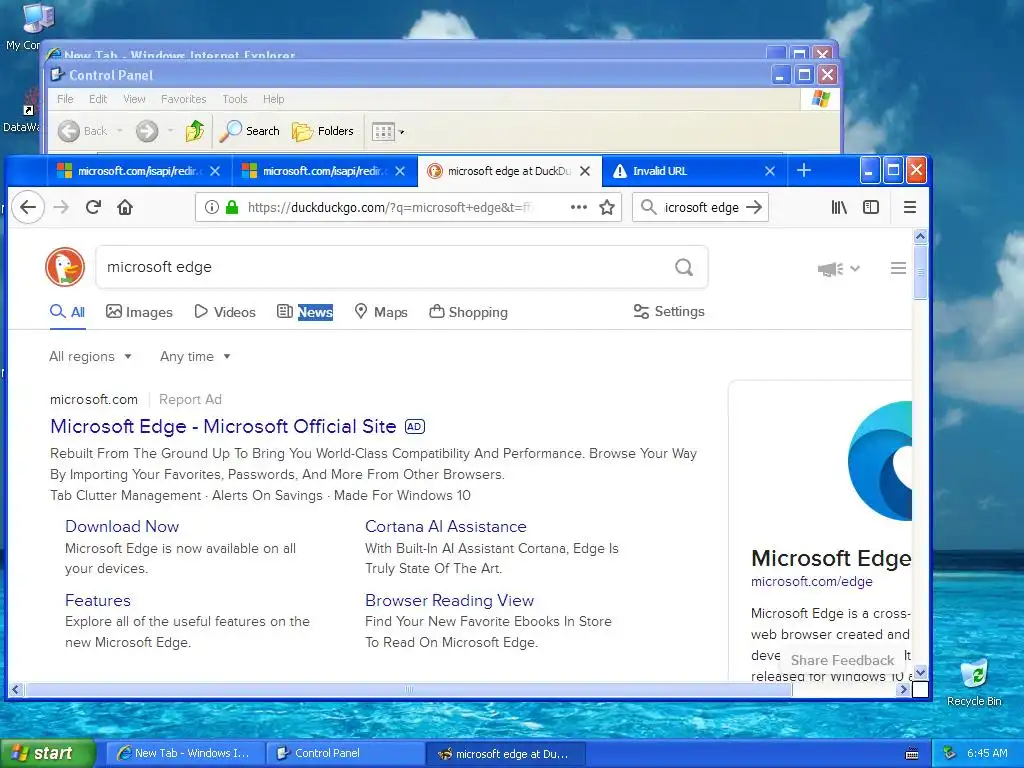The image size is (1024, 768).
Task: Open DuckDuckGo side menu icon
Action: 898,268
